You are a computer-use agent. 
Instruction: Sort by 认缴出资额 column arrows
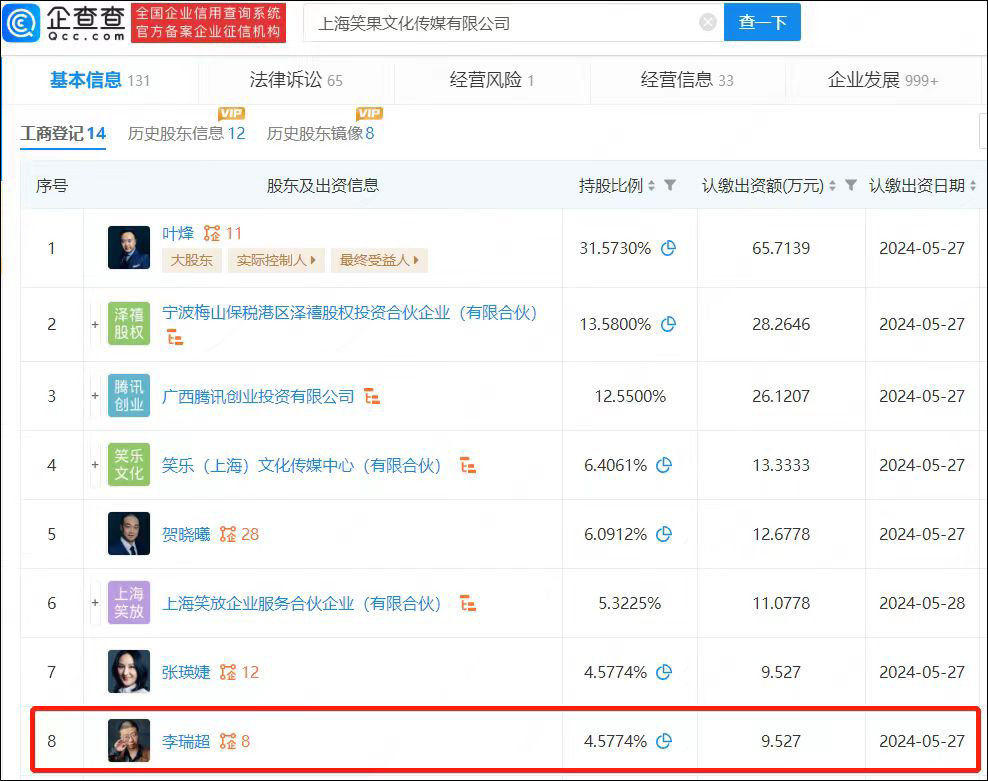pyautogui.click(x=832, y=185)
